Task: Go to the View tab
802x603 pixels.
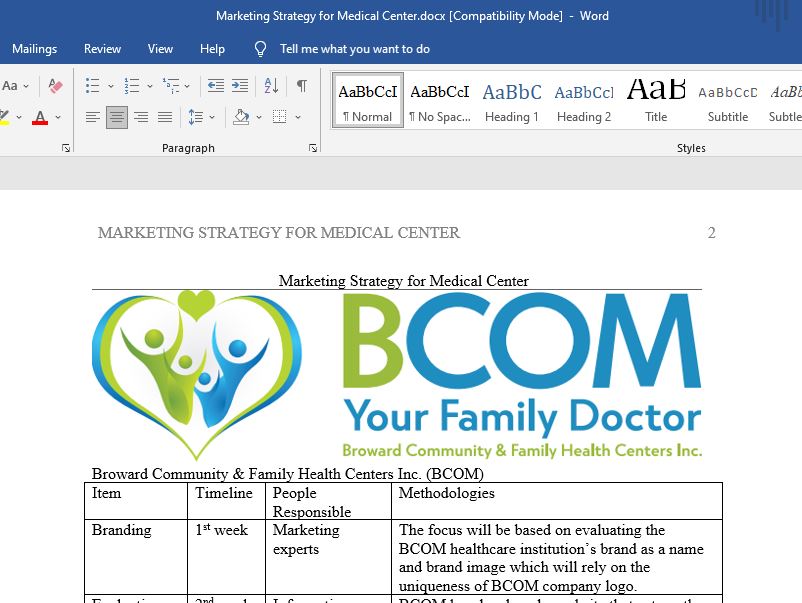Action: pyautogui.click(x=160, y=49)
